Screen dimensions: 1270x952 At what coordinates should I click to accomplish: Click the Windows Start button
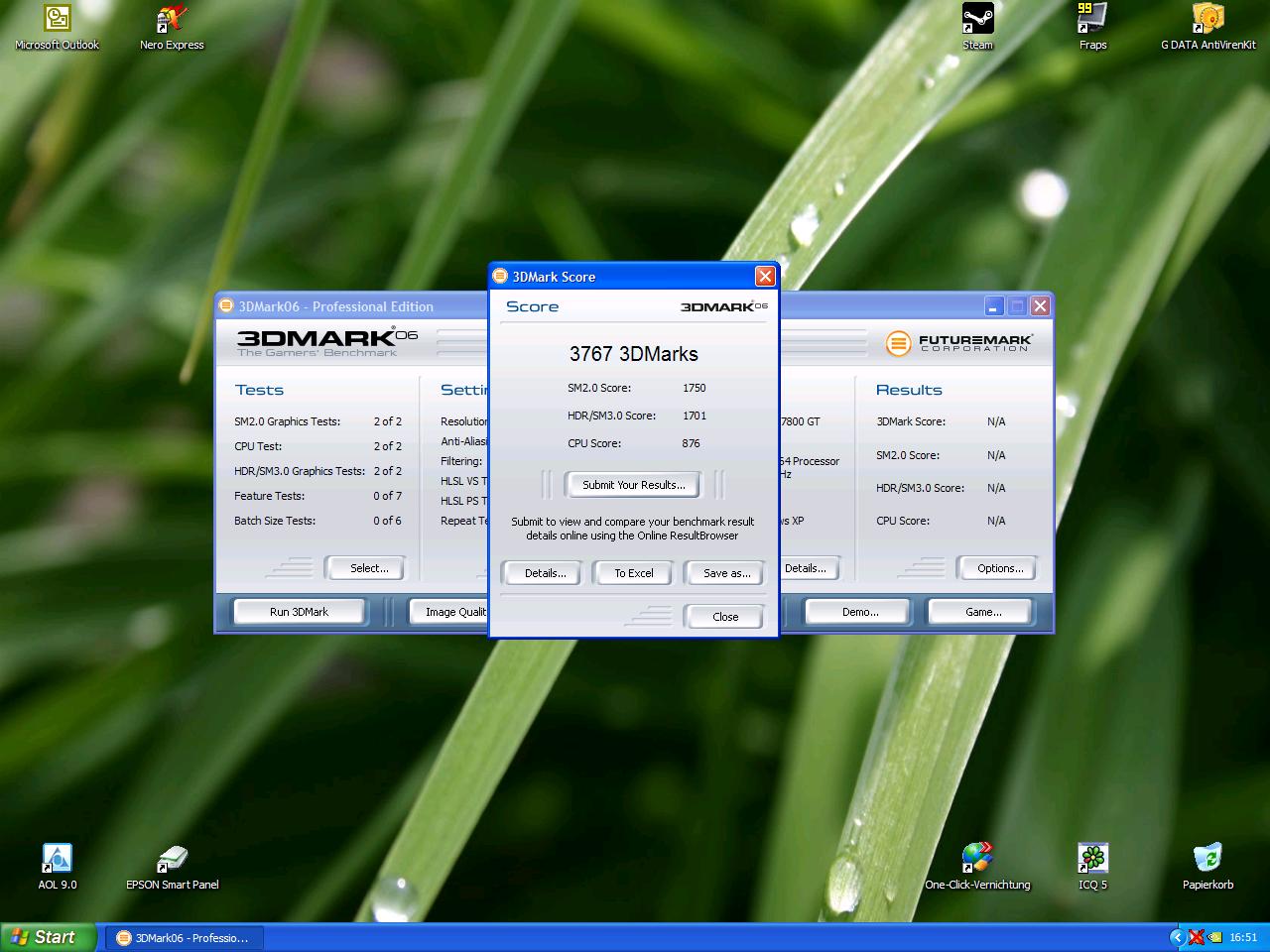[49, 937]
